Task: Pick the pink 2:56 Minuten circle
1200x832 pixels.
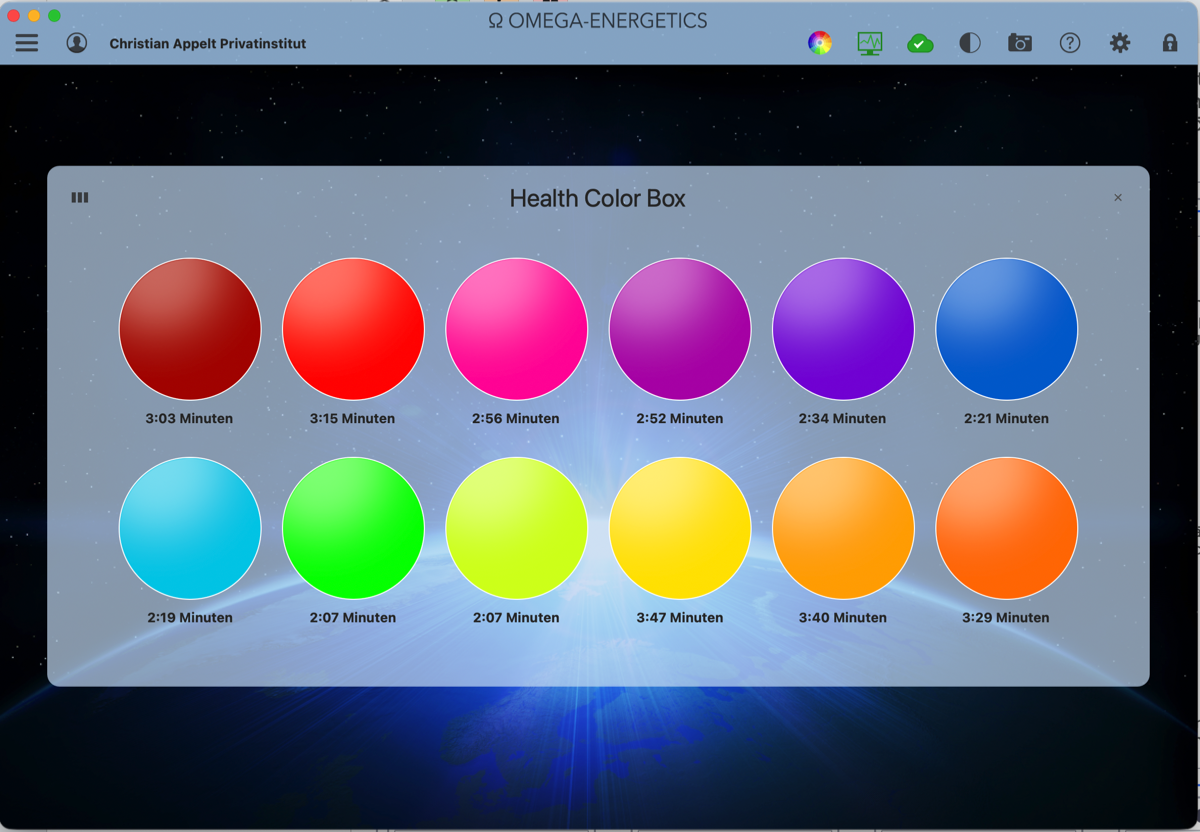Action: pos(516,329)
